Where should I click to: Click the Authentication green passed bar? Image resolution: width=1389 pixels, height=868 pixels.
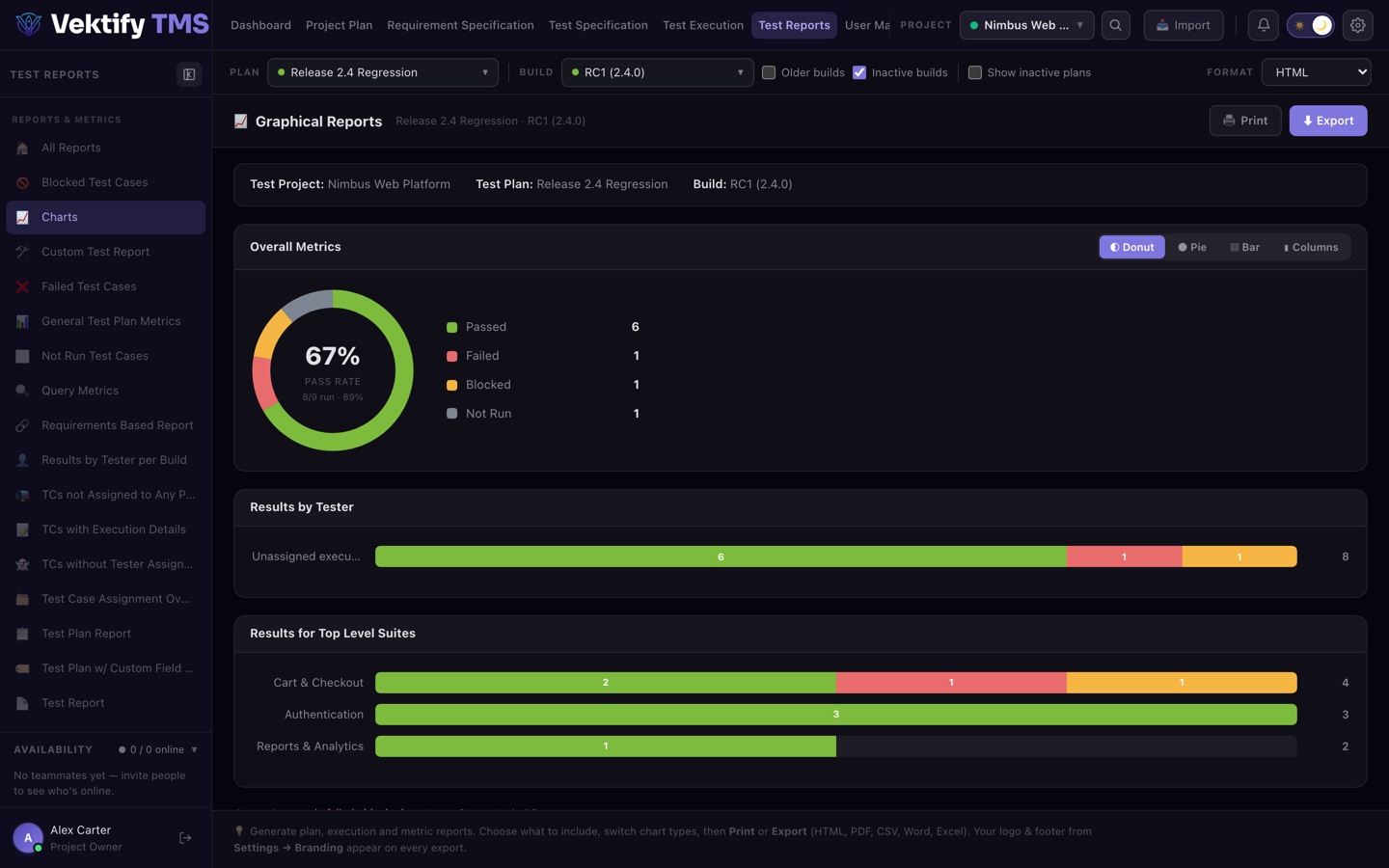tap(836, 715)
